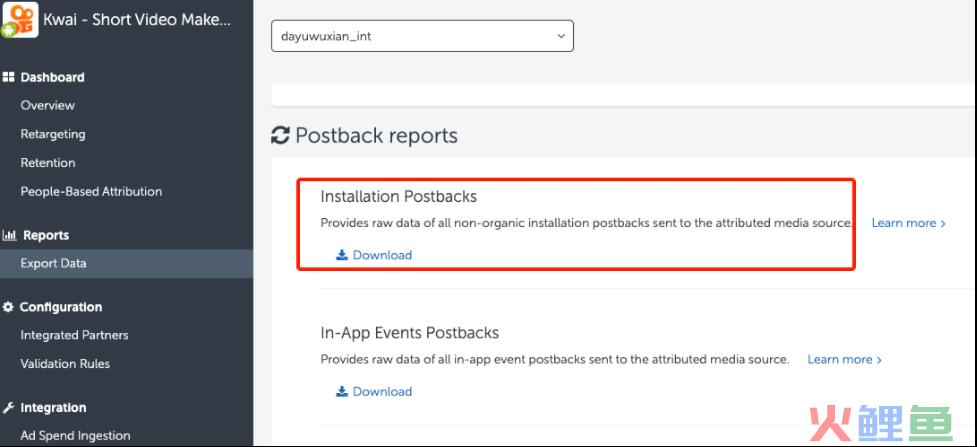Click the Integration wrench icon
The height and width of the screenshot is (447, 977).
click(8, 408)
